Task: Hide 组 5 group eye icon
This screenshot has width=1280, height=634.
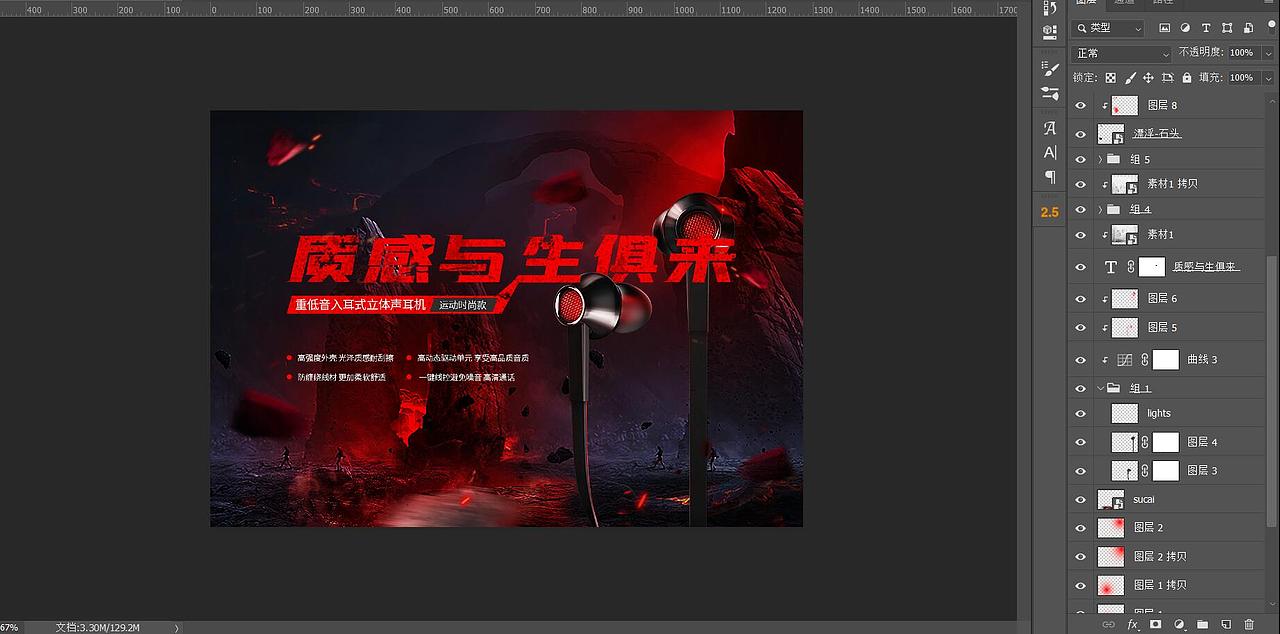Action: pyautogui.click(x=1080, y=159)
